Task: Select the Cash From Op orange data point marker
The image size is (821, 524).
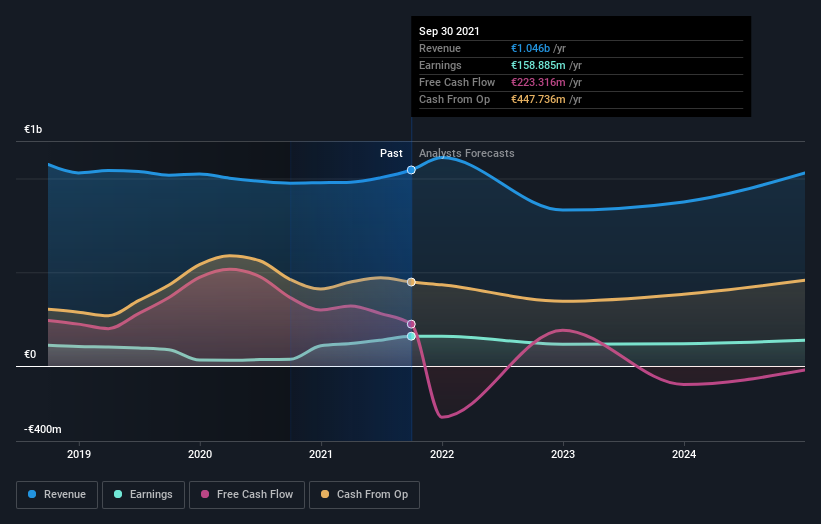Action: [x=411, y=282]
